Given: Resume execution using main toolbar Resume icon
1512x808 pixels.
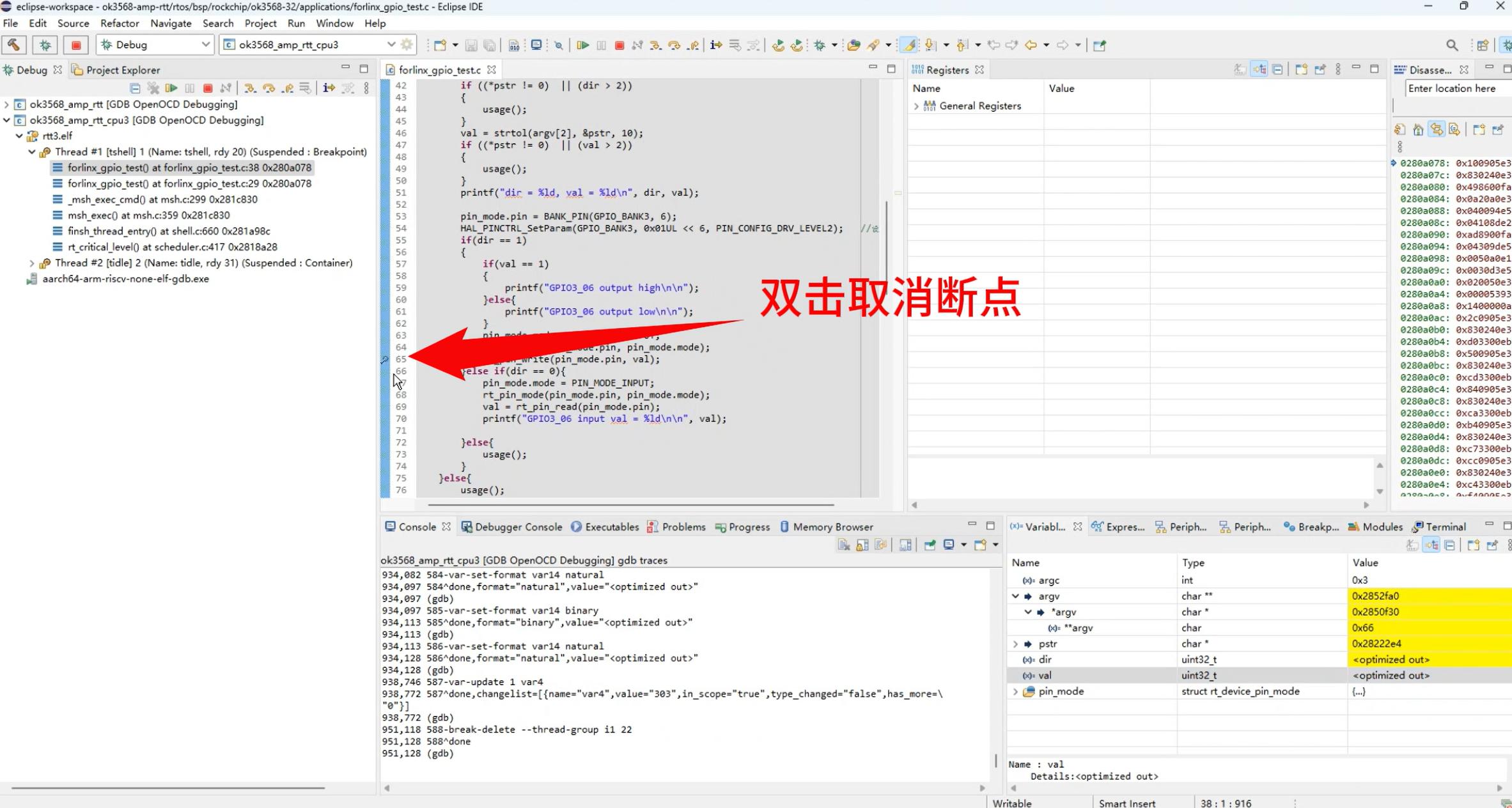Looking at the screenshot, I should pos(582,45).
